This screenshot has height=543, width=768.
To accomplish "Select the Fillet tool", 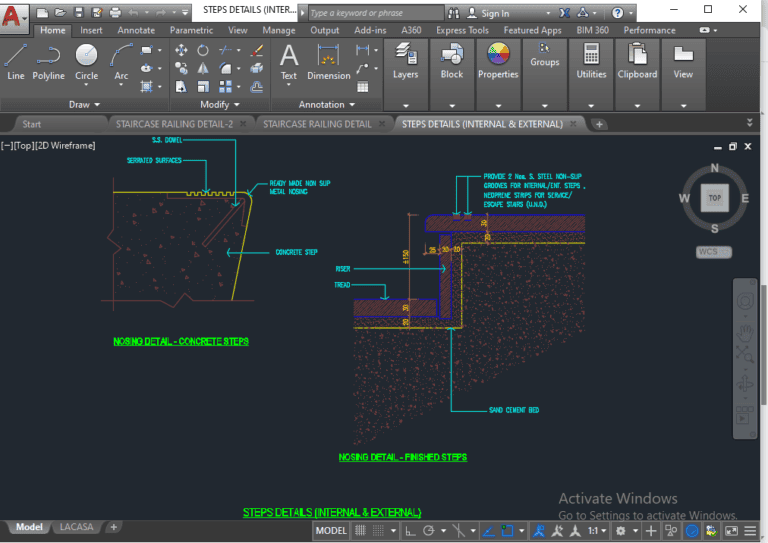I will (x=225, y=69).
